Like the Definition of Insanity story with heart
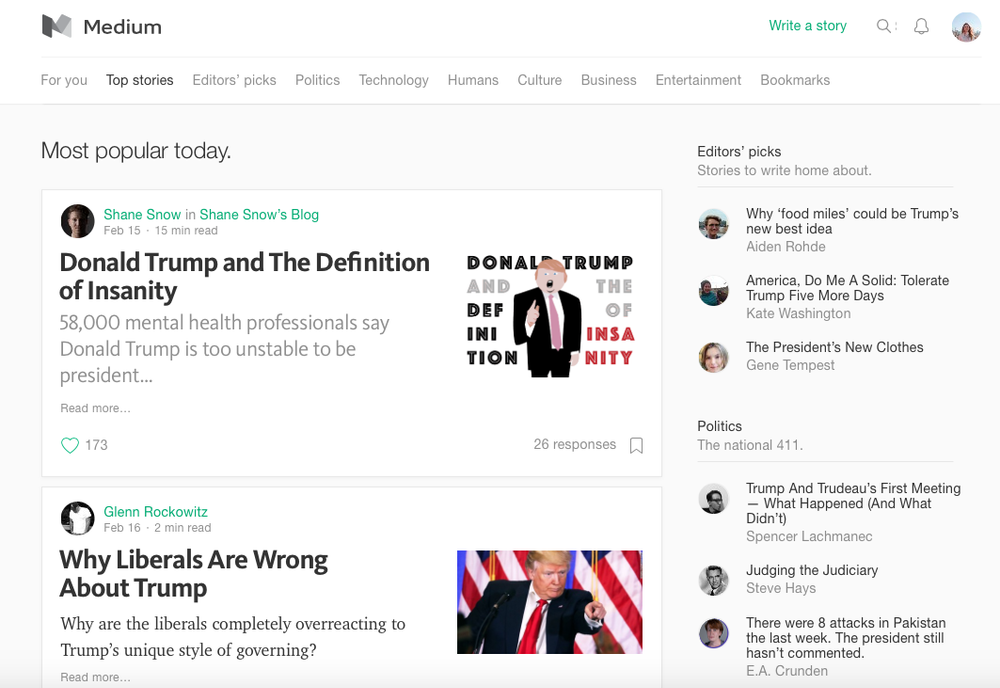1000x688 pixels. tap(70, 445)
